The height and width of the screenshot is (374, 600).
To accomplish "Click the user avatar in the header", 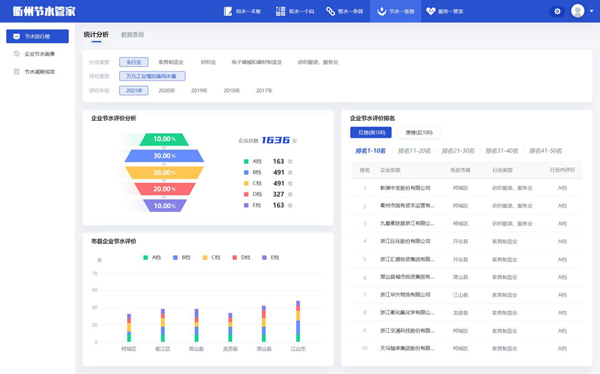I will (577, 11).
